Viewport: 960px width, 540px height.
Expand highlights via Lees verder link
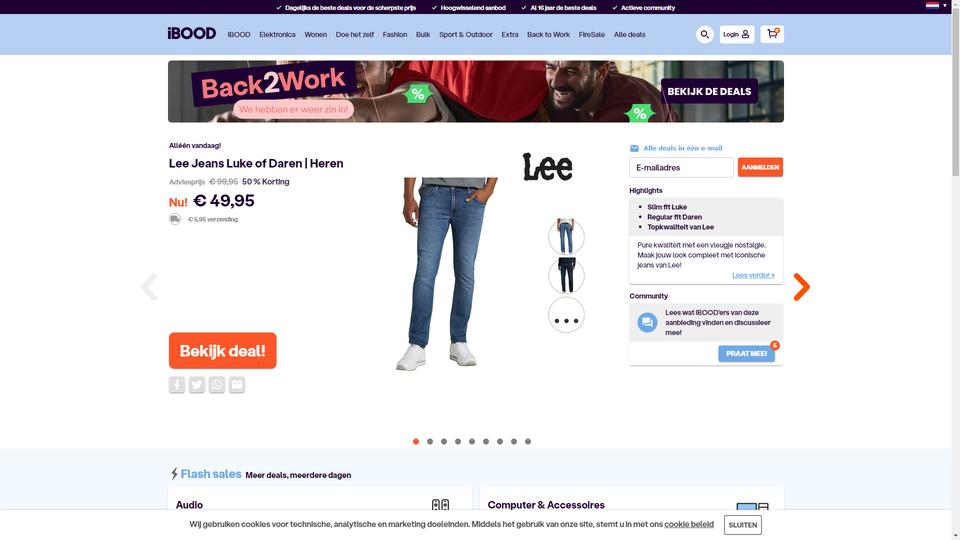tap(753, 275)
